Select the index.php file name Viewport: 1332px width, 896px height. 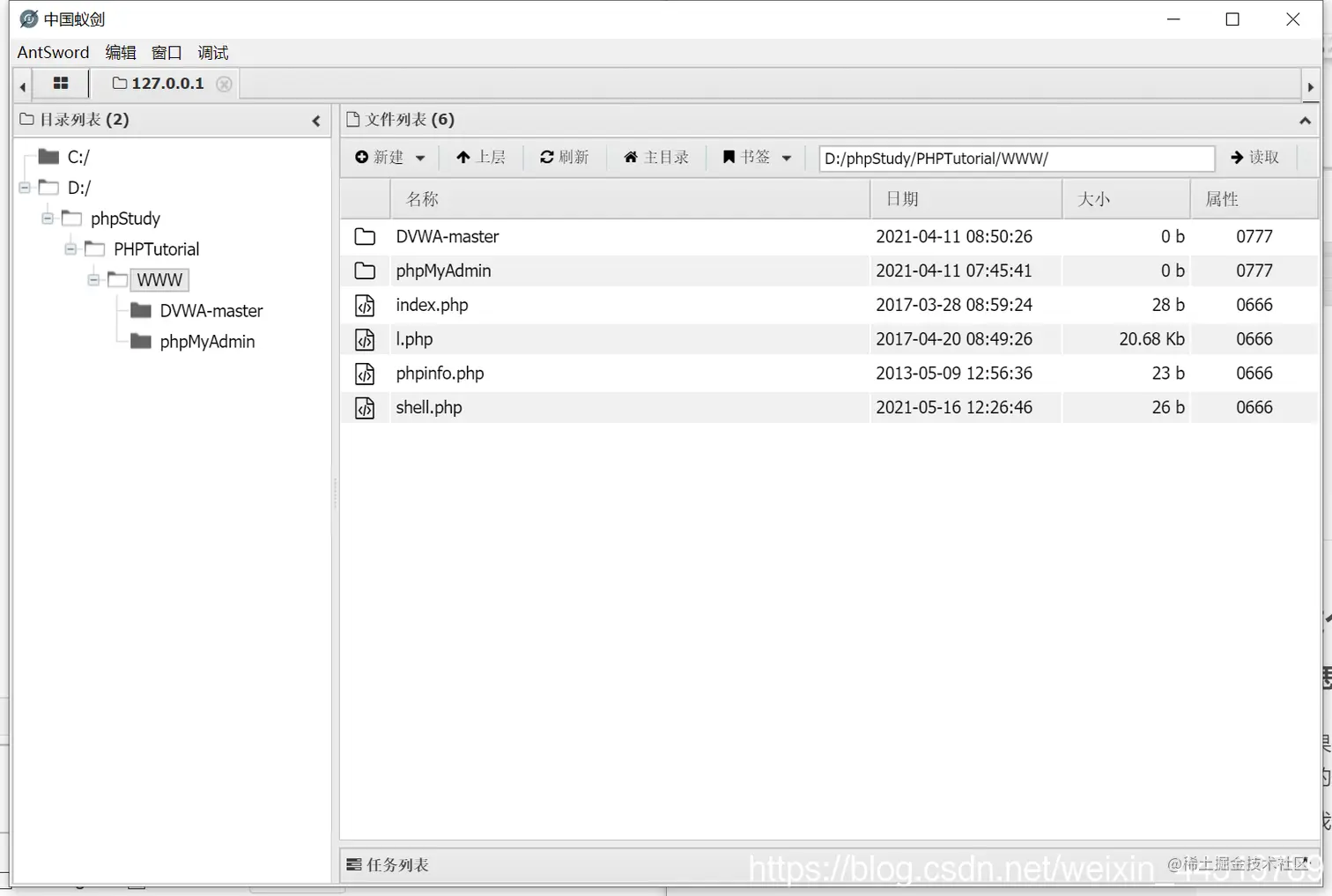click(x=432, y=305)
